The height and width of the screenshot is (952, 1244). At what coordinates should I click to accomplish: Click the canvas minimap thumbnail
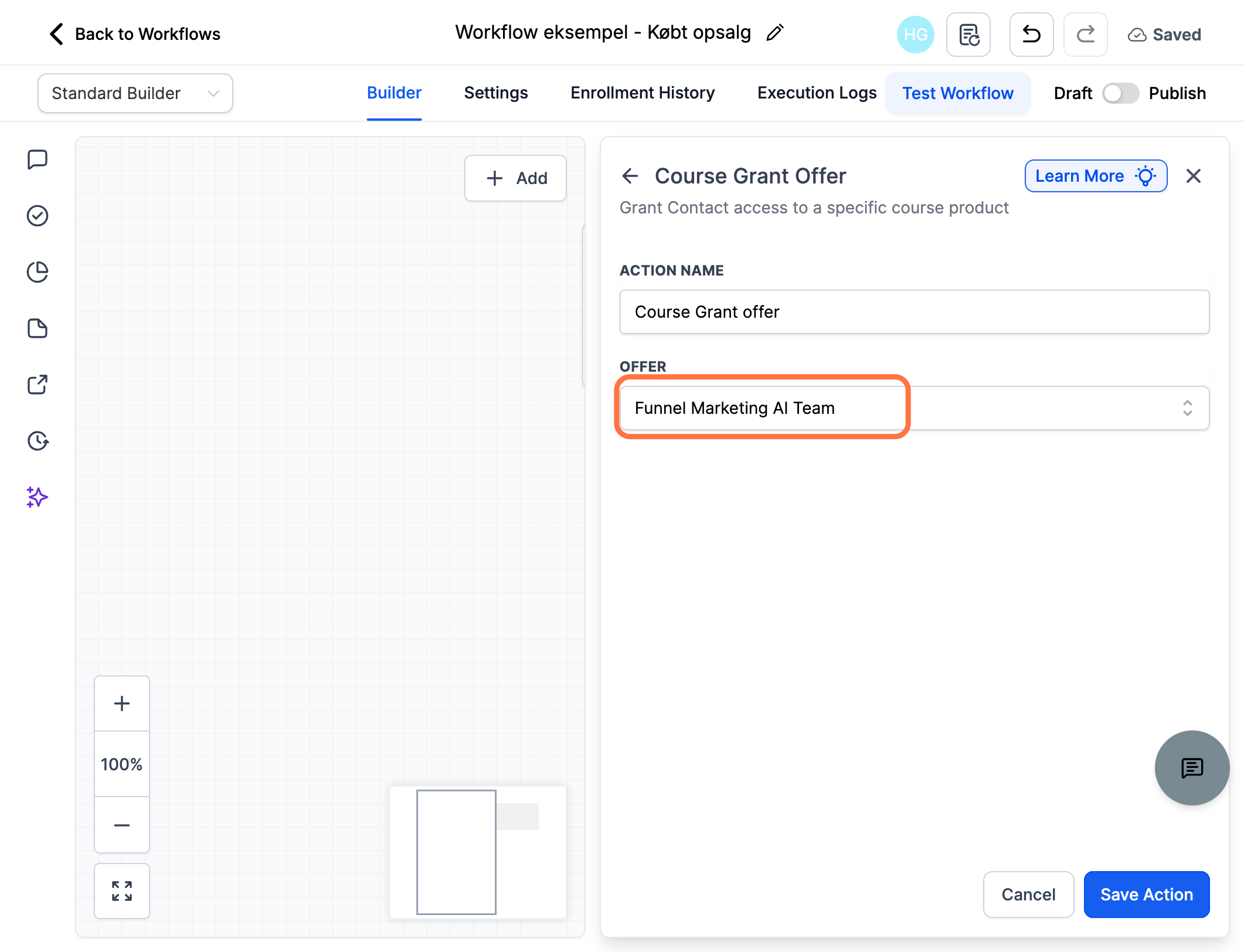pyautogui.click(x=478, y=852)
